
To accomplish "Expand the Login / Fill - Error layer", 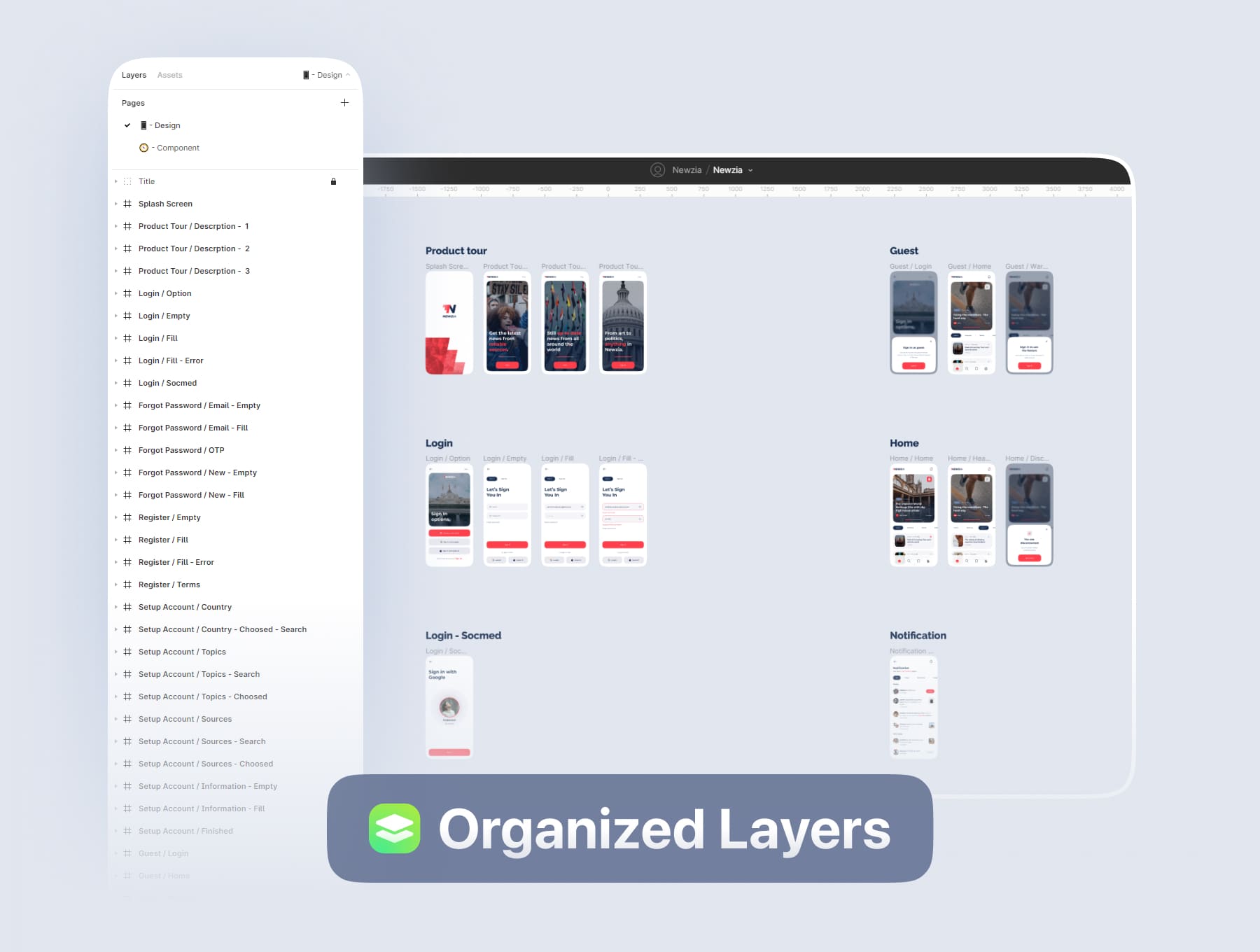I will [x=116, y=360].
